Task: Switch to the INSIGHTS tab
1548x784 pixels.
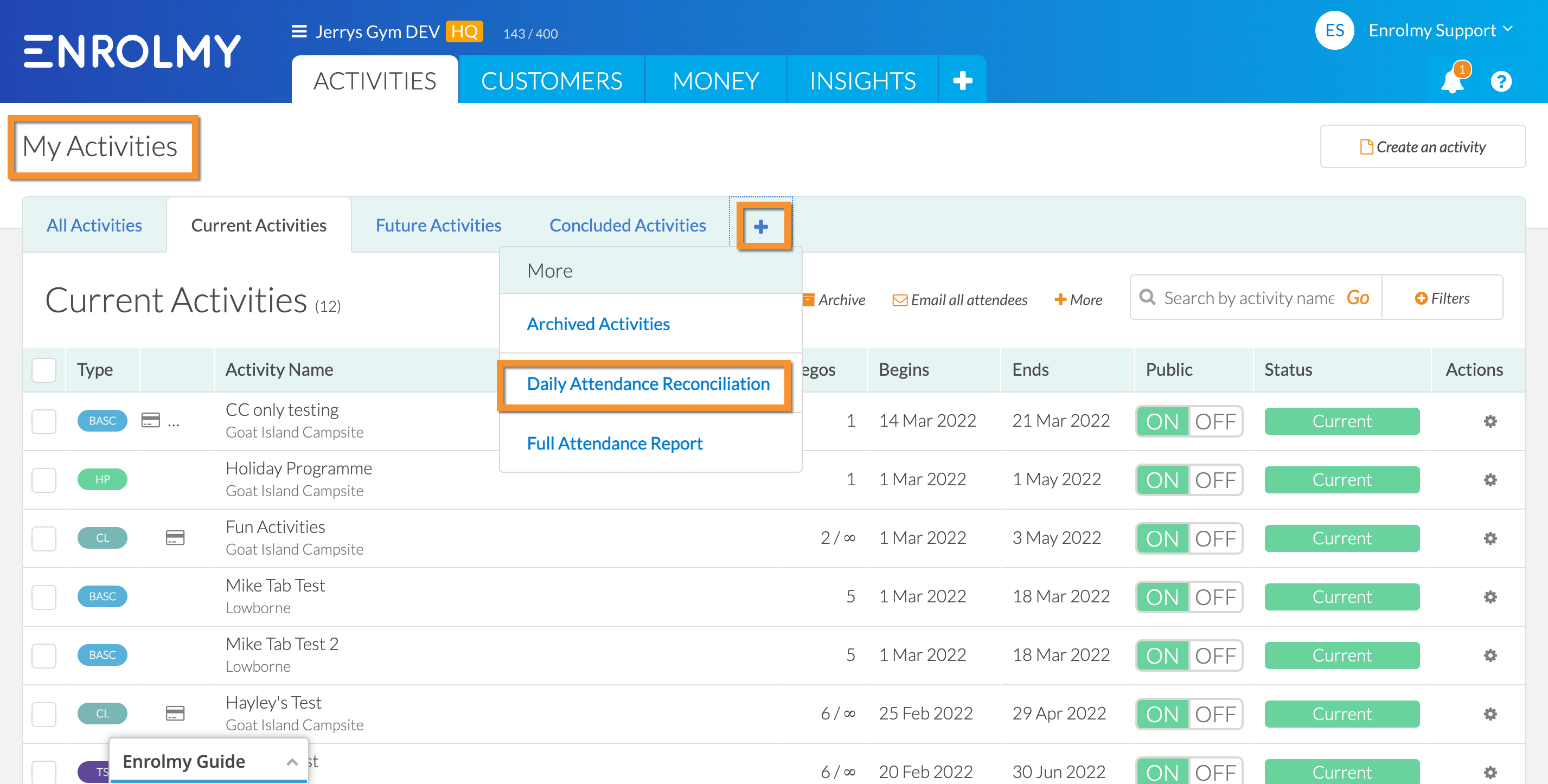Action: pos(862,80)
